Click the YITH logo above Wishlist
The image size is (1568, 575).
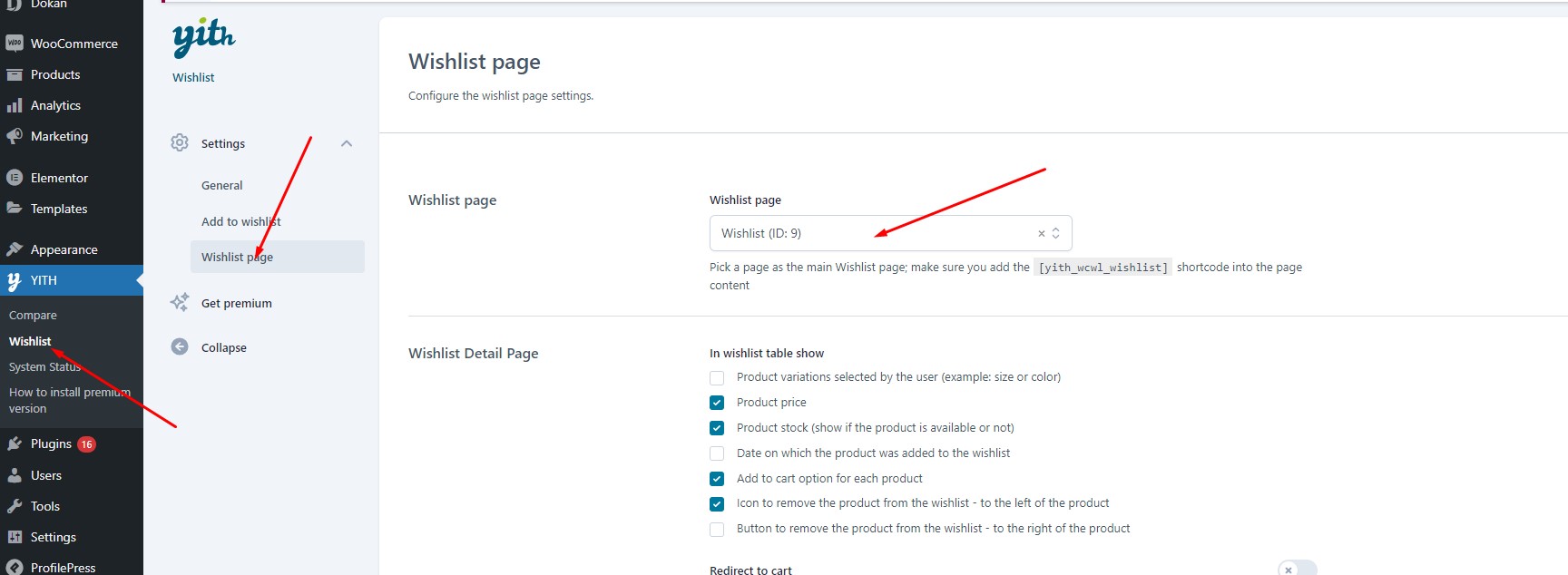[x=204, y=37]
